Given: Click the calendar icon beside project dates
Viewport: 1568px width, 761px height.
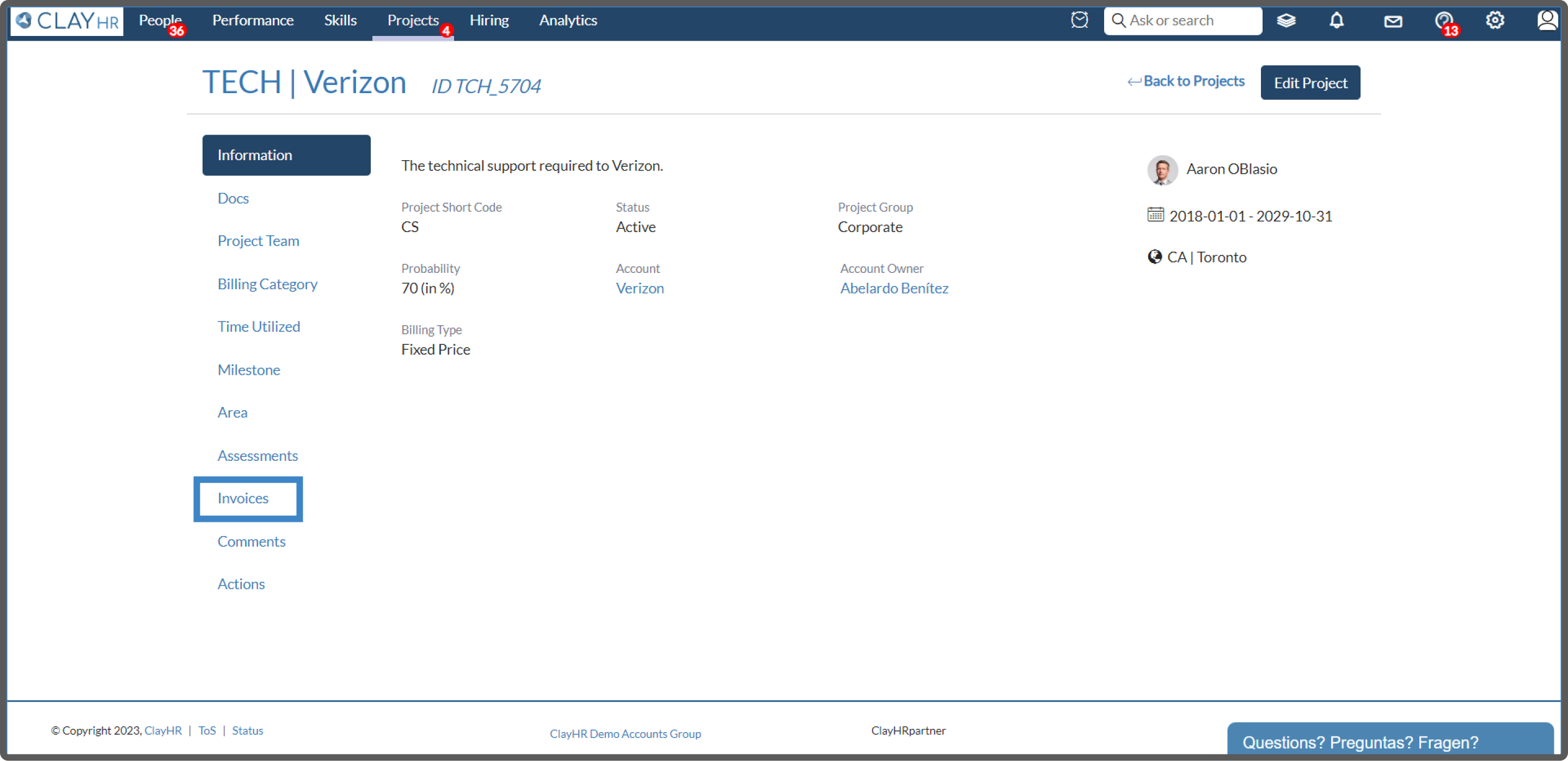Looking at the screenshot, I should point(1155,215).
